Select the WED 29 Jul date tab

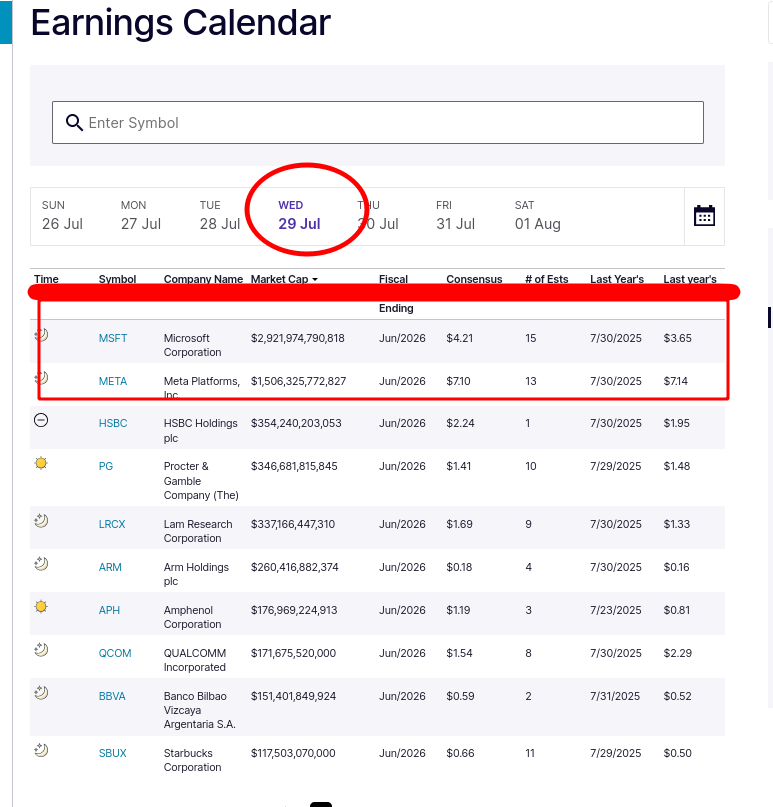299,216
